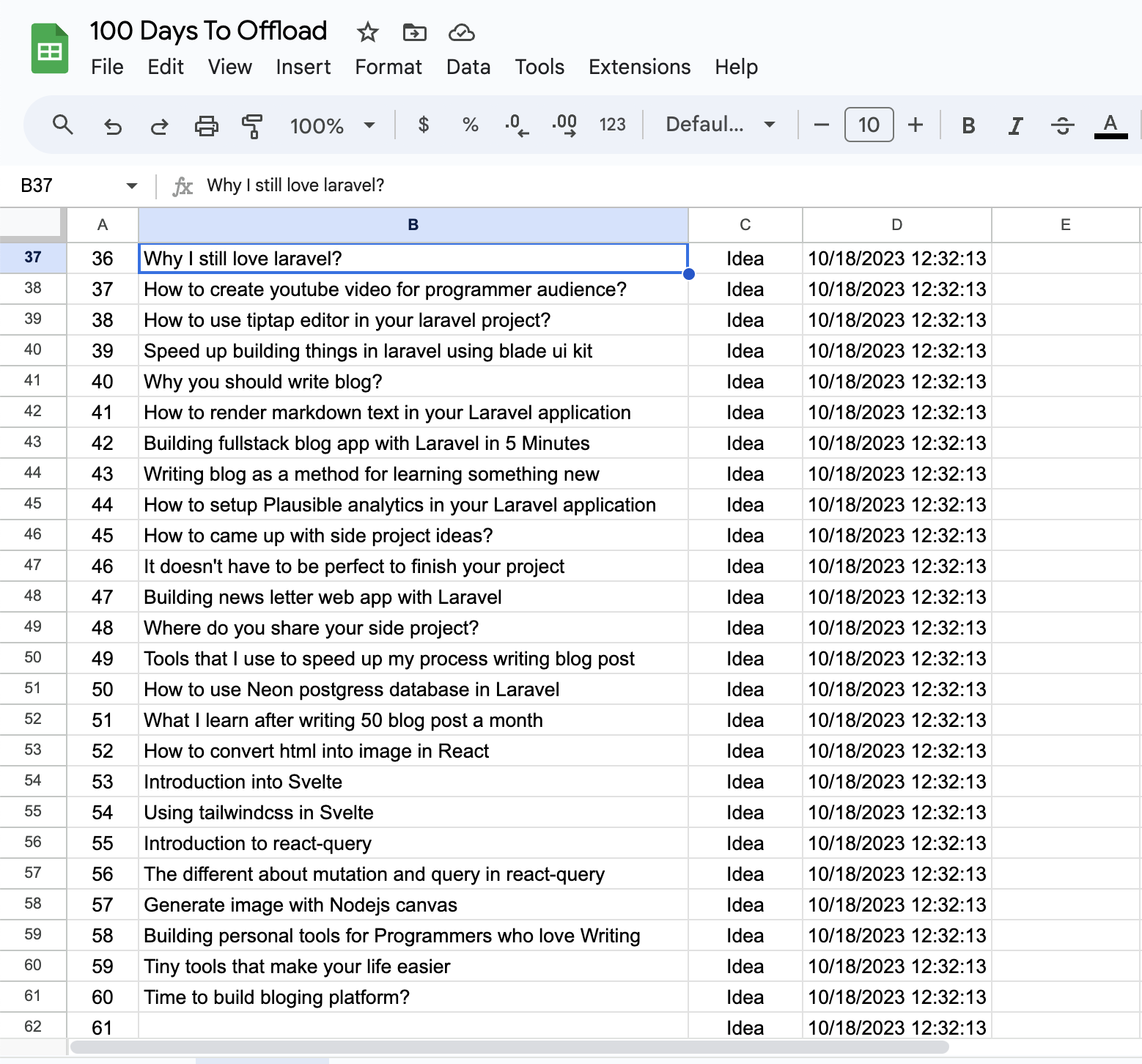Select column C header
Screen dimensions: 1142x1064
745,225
